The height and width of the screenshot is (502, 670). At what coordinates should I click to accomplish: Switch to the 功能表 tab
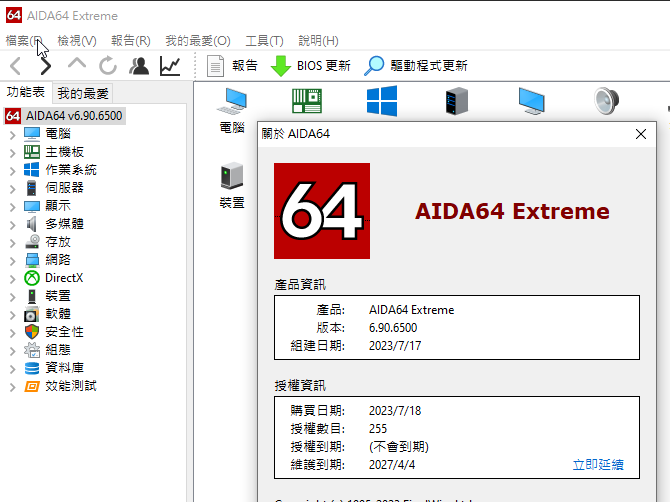coord(26,92)
